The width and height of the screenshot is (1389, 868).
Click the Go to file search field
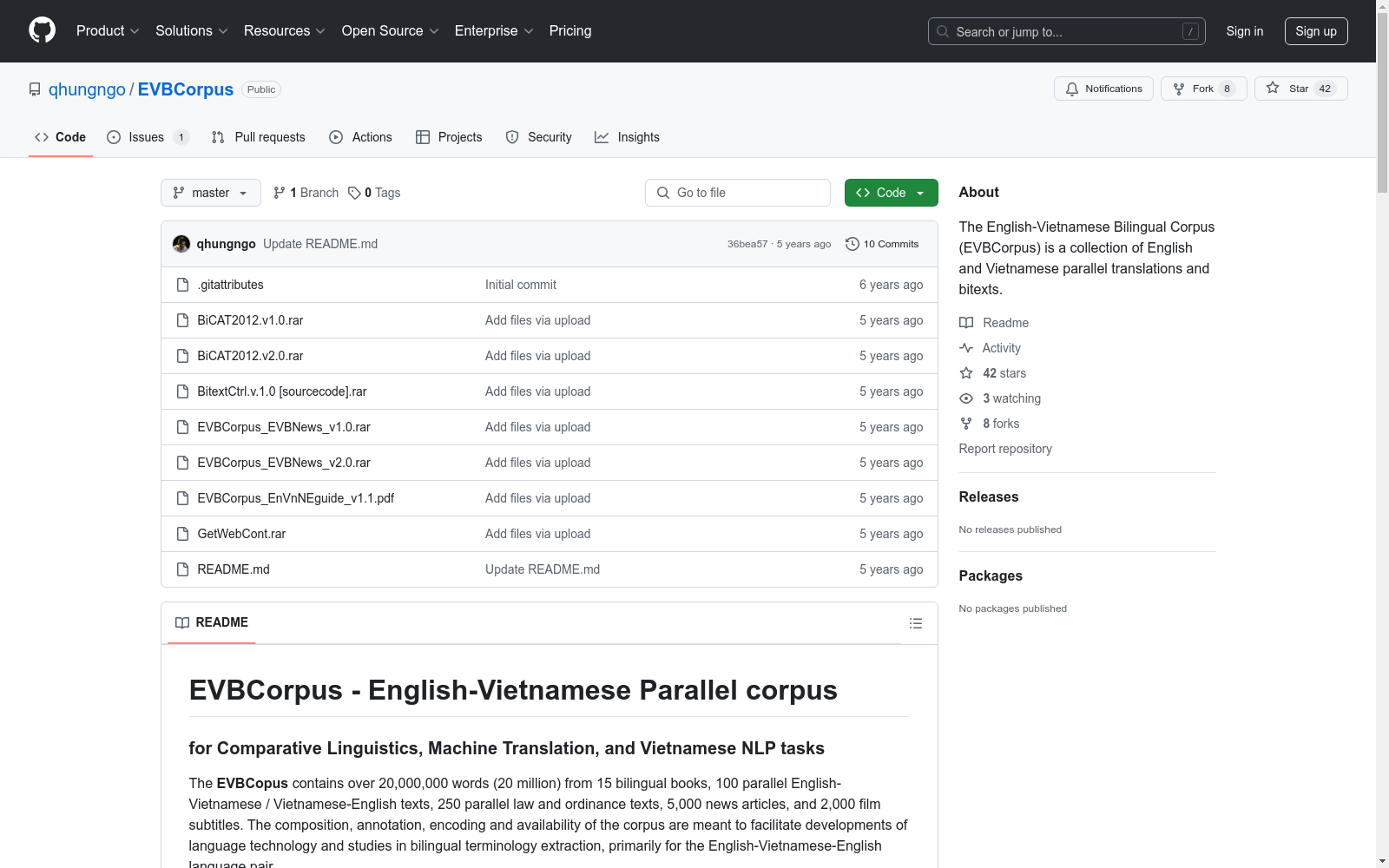pyautogui.click(x=738, y=193)
